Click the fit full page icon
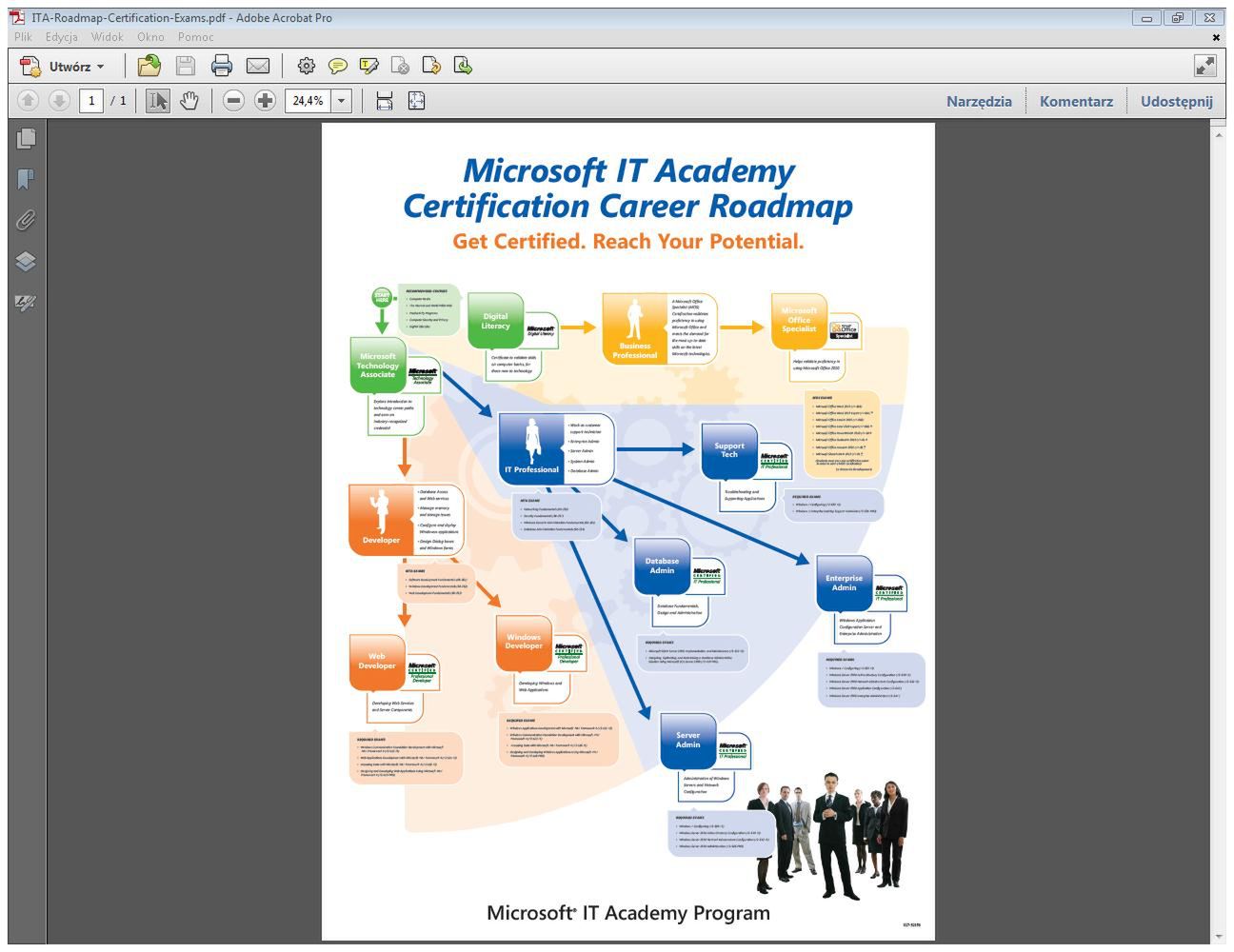The image size is (1234, 952). tap(416, 100)
